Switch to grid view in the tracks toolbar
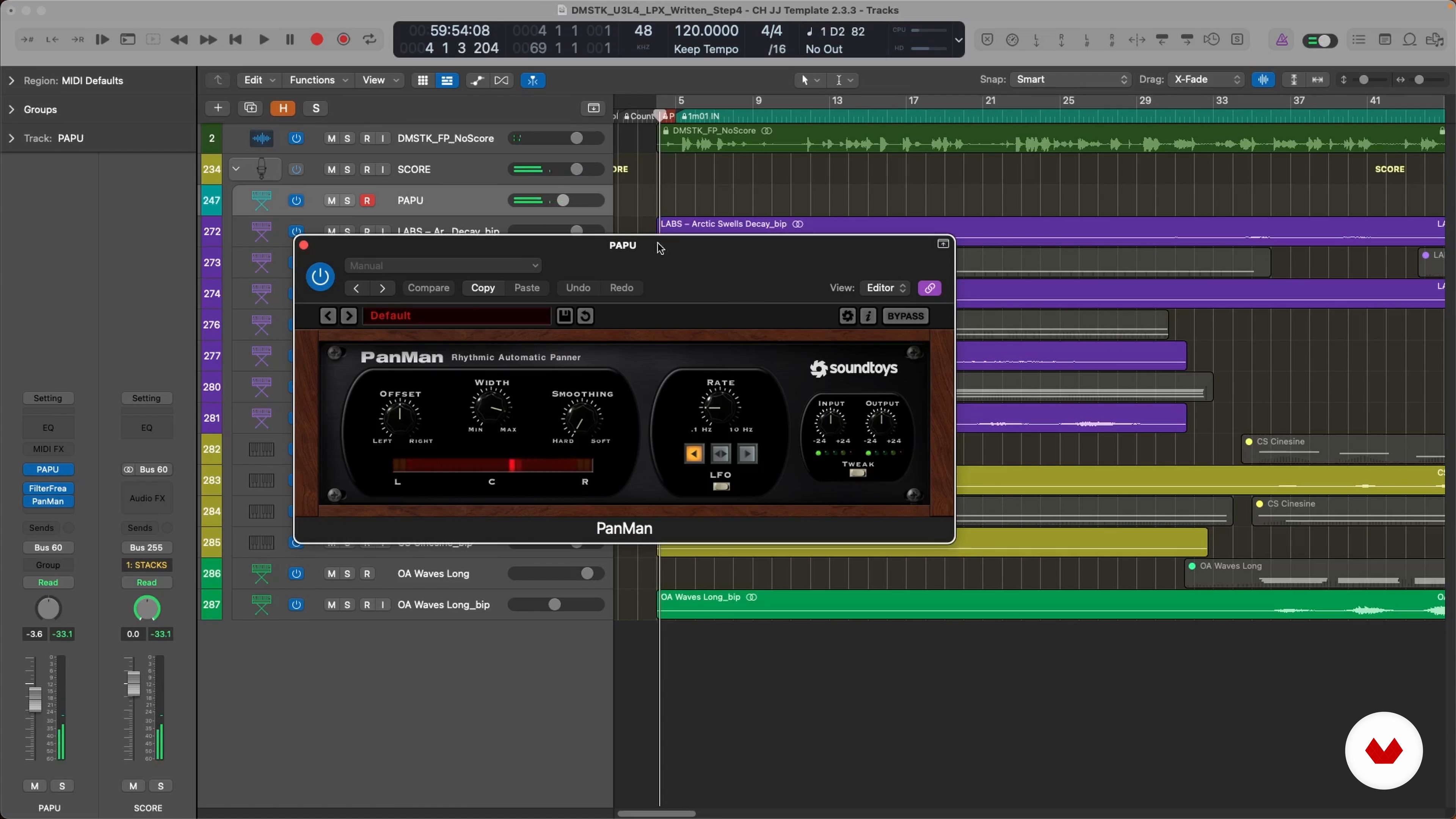This screenshot has width=1456, height=819. click(422, 80)
